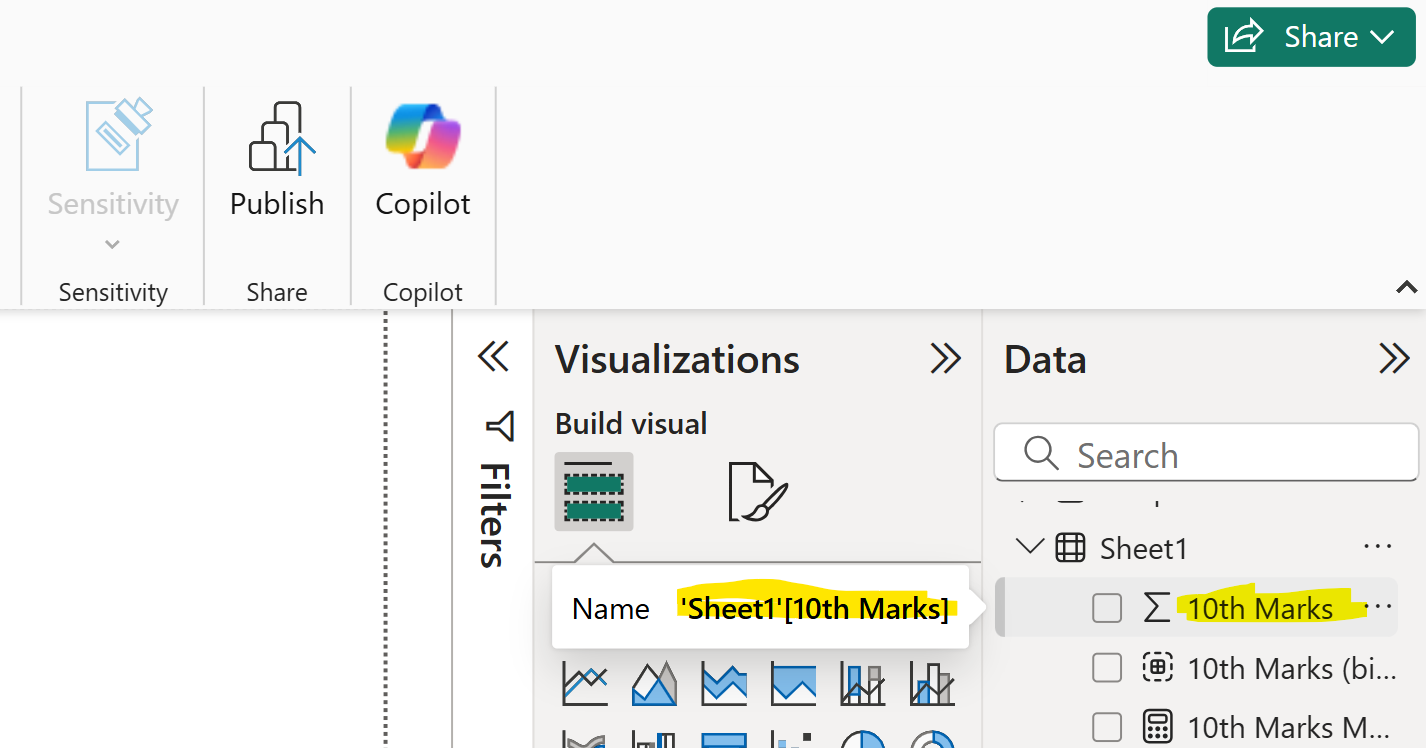Insert Line and stacked column chart

pos(863,684)
